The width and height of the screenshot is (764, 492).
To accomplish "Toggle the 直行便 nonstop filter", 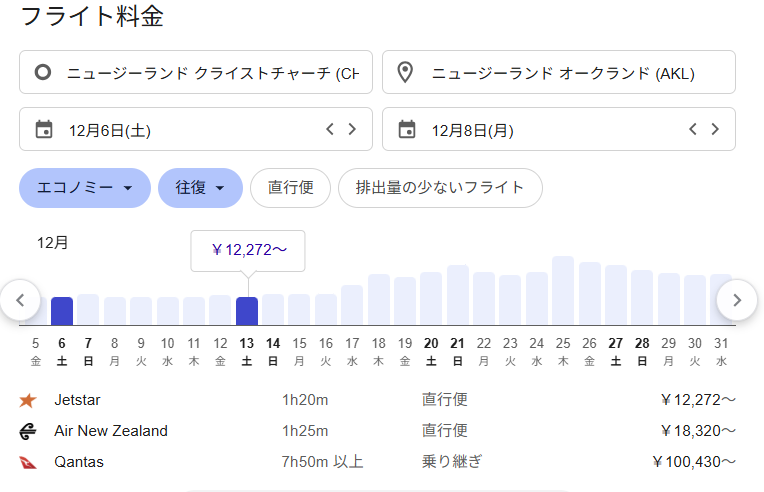I will click(x=290, y=188).
